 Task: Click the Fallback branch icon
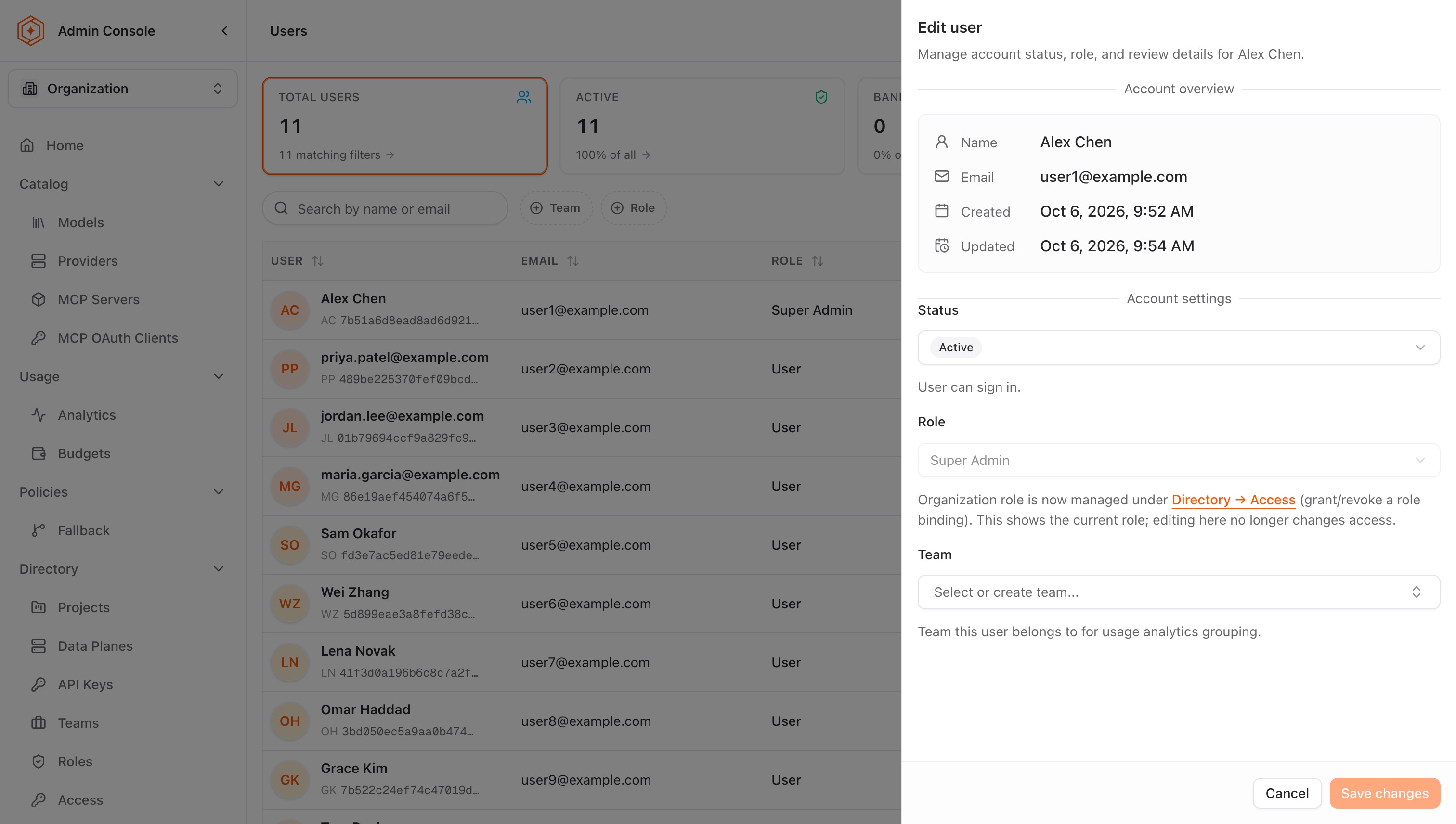(38, 530)
